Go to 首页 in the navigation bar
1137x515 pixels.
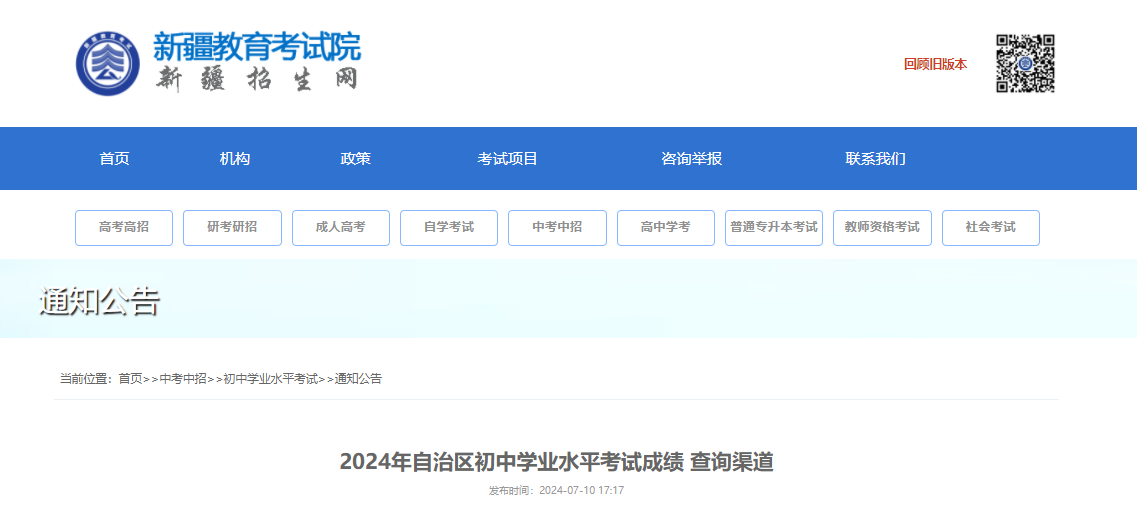pyautogui.click(x=114, y=159)
